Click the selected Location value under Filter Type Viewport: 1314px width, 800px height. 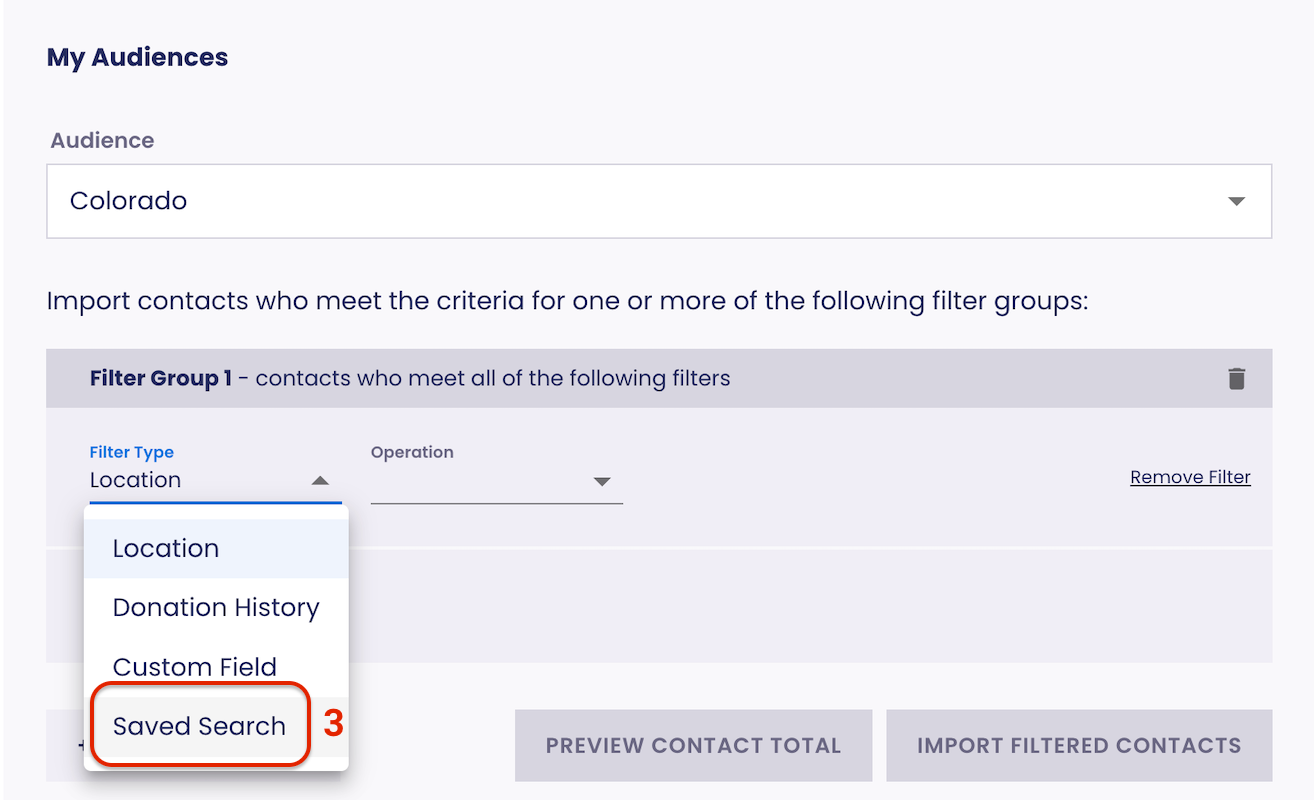[x=136, y=480]
